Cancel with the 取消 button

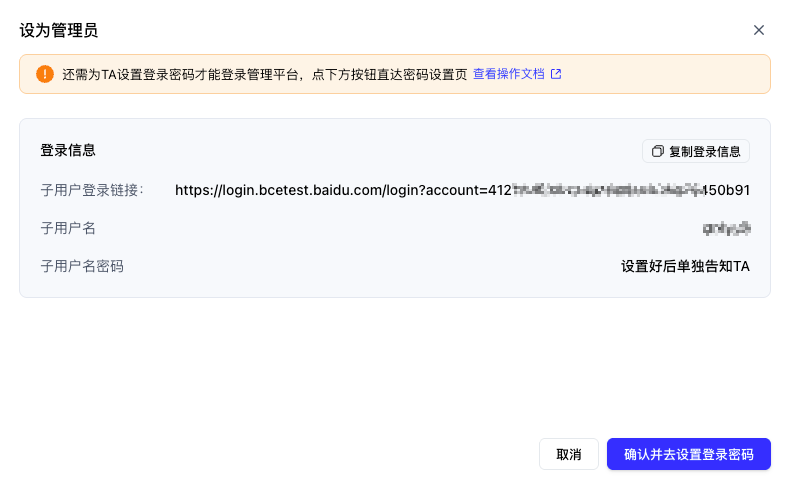569,454
